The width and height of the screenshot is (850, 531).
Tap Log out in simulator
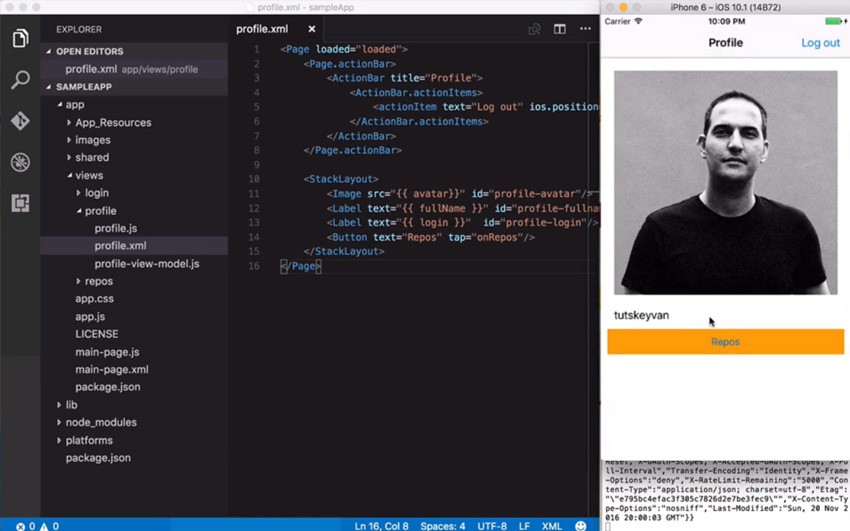coord(820,43)
